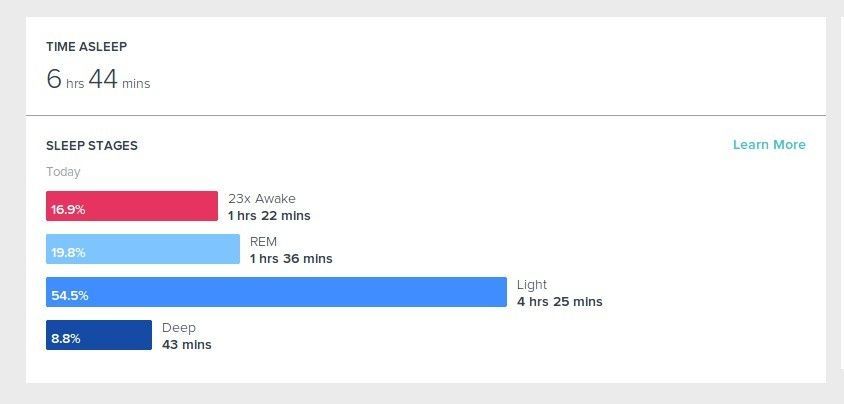Click the 43 mins deep sleep duration
The image size is (844, 404).
(x=187, y=345)
